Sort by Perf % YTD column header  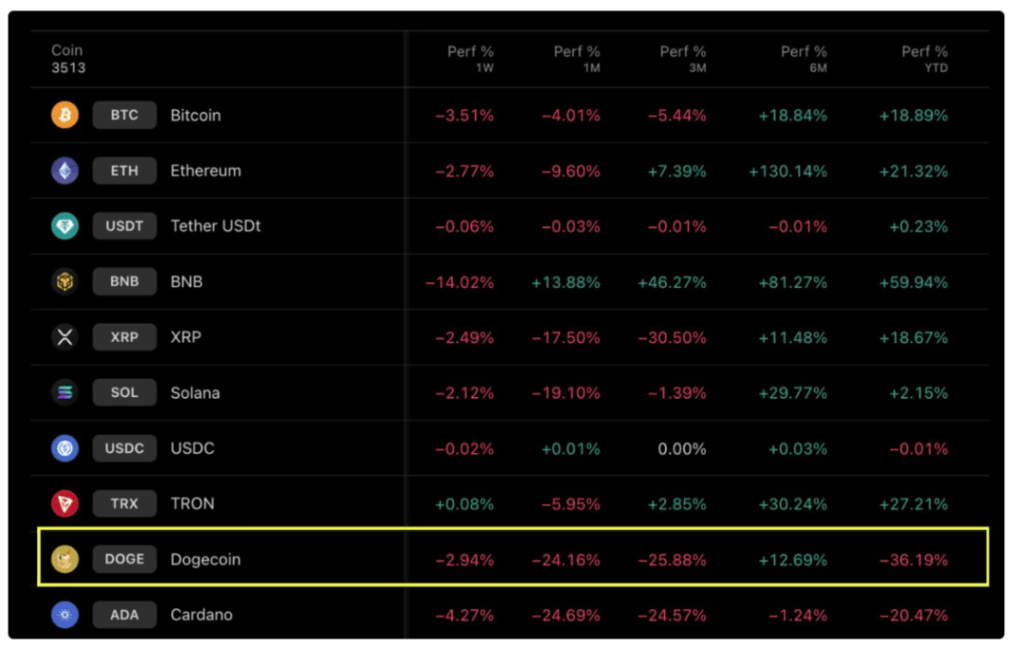coord(924,59)
